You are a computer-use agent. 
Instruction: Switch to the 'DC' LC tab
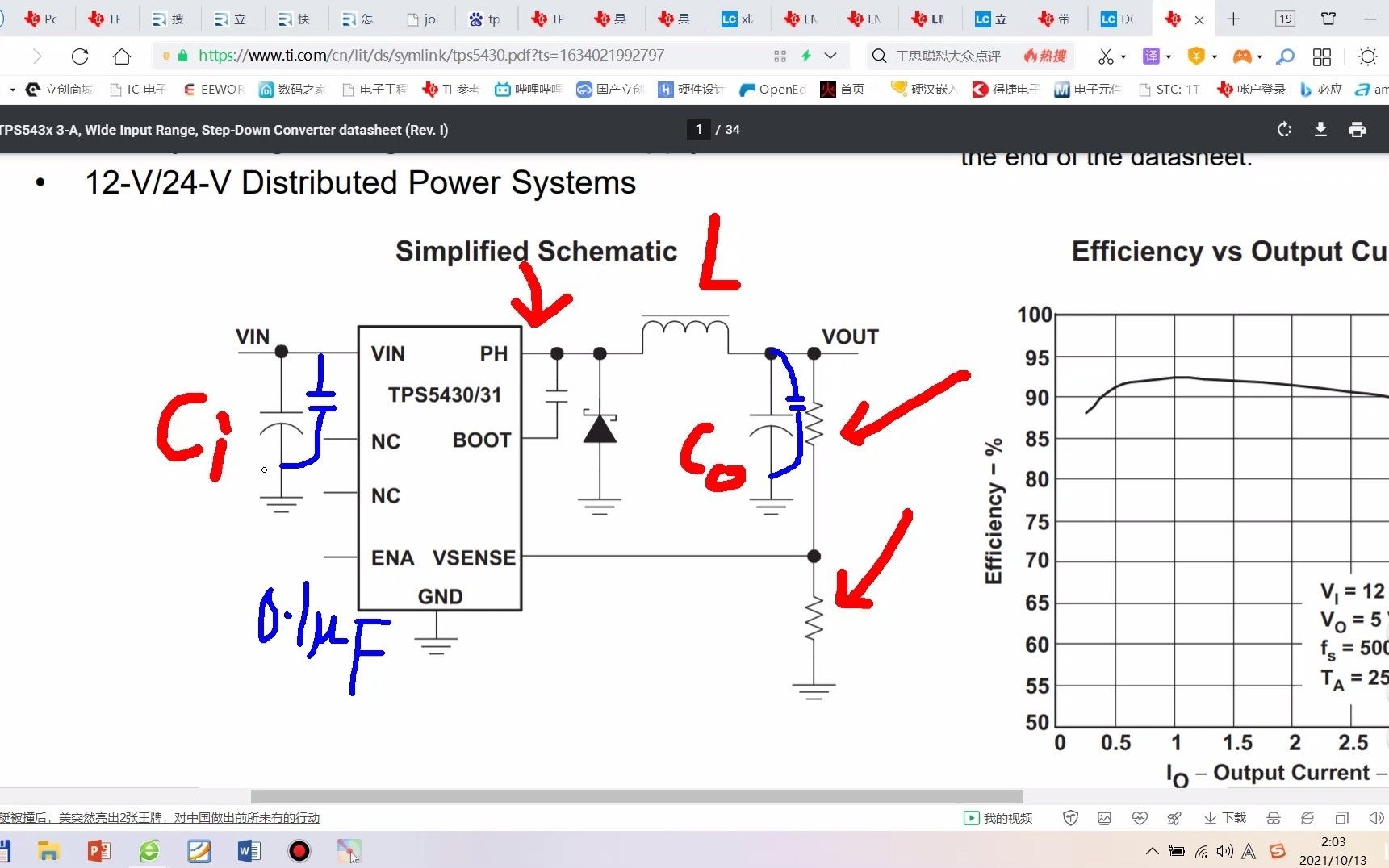tap(1119, 19)
